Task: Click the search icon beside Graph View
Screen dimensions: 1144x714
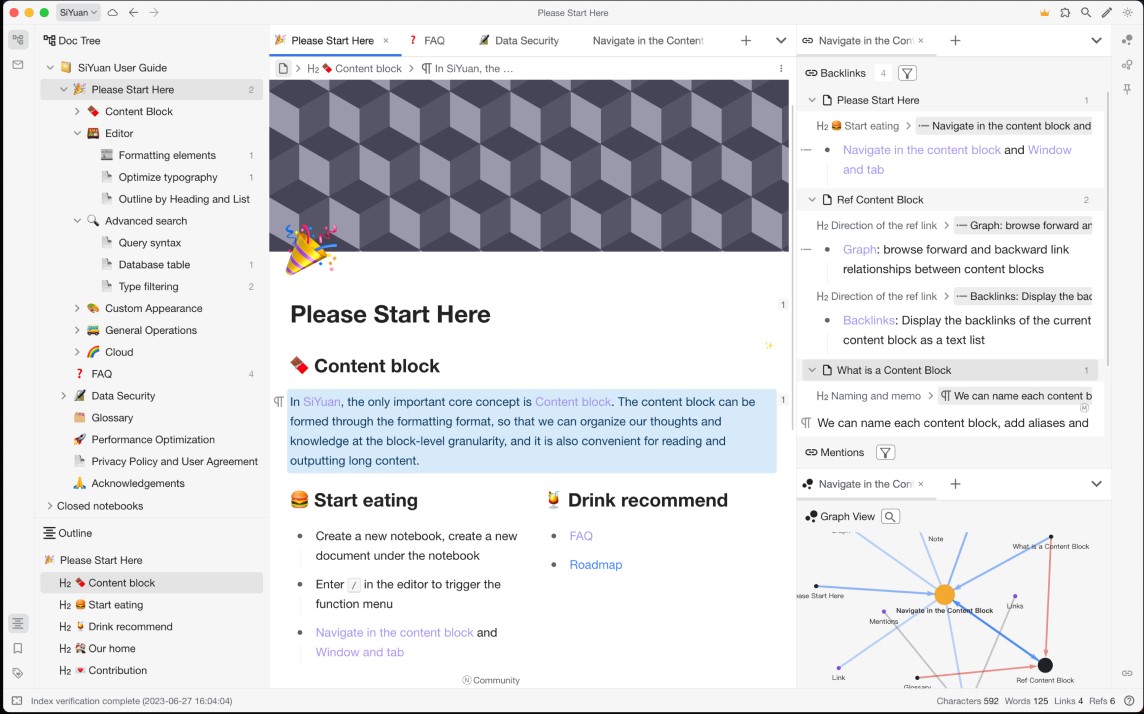Action: coord(890,517)
